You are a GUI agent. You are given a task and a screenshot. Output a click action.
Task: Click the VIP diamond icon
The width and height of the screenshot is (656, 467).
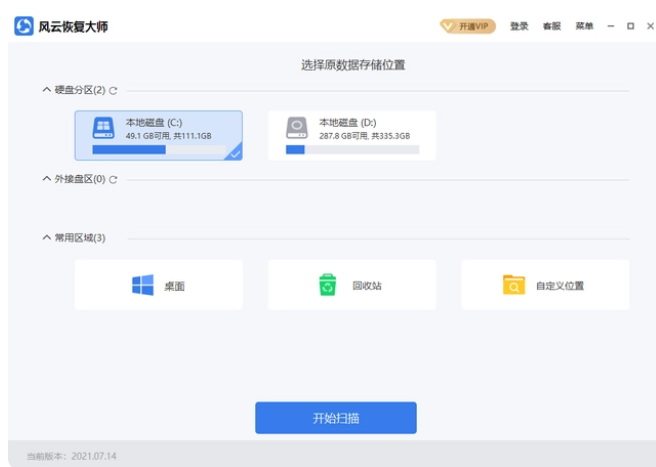[x=447, y=26]
